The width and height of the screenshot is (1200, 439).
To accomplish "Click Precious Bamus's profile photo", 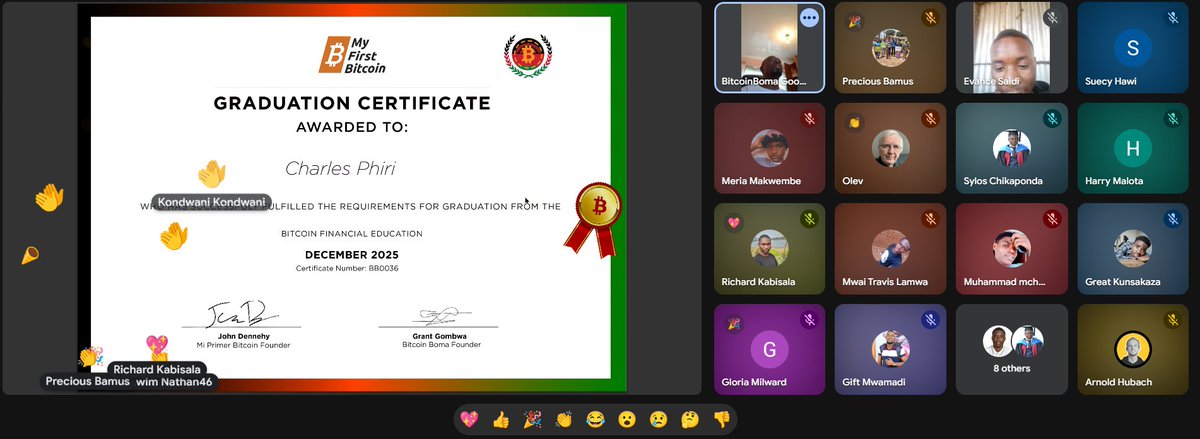I will coord(890,47).
